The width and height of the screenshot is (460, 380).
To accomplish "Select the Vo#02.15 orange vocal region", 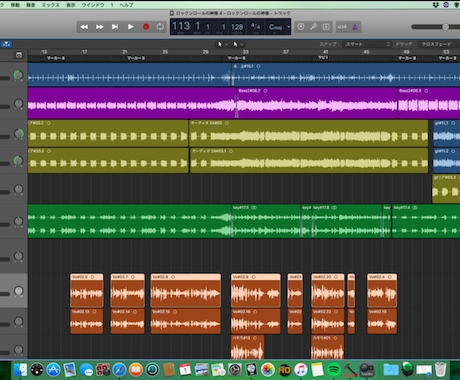I will 186,321.
